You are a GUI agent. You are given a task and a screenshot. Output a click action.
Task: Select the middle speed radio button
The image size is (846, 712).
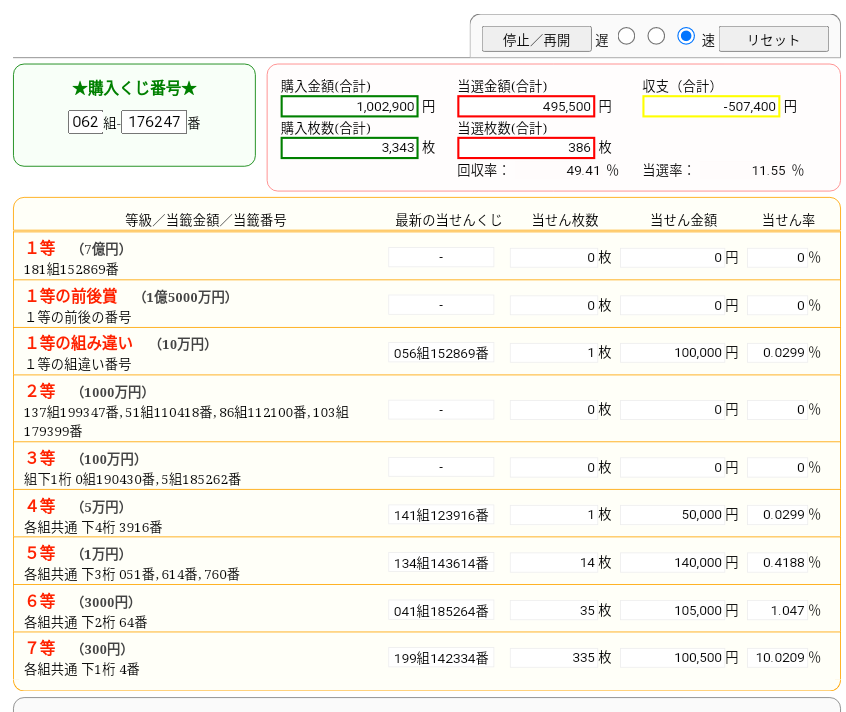656,36
